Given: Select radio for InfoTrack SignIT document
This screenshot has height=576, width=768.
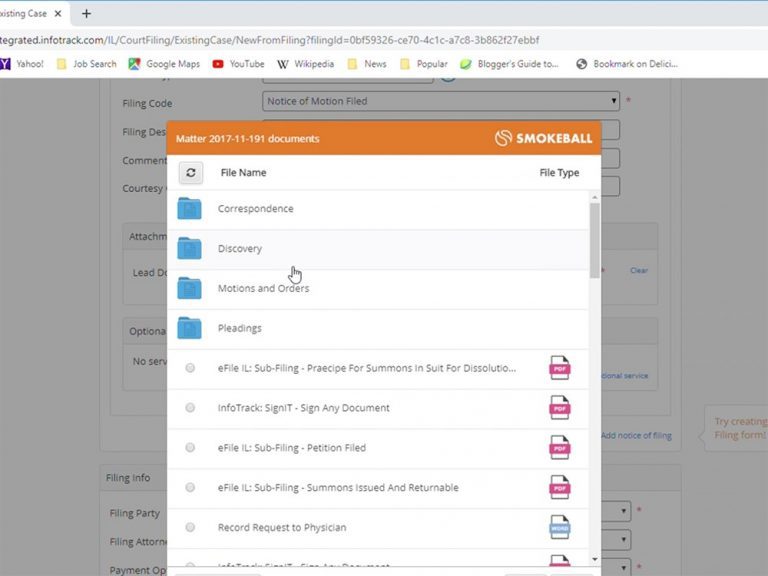Looking at the screenshot, I should 190,408.
